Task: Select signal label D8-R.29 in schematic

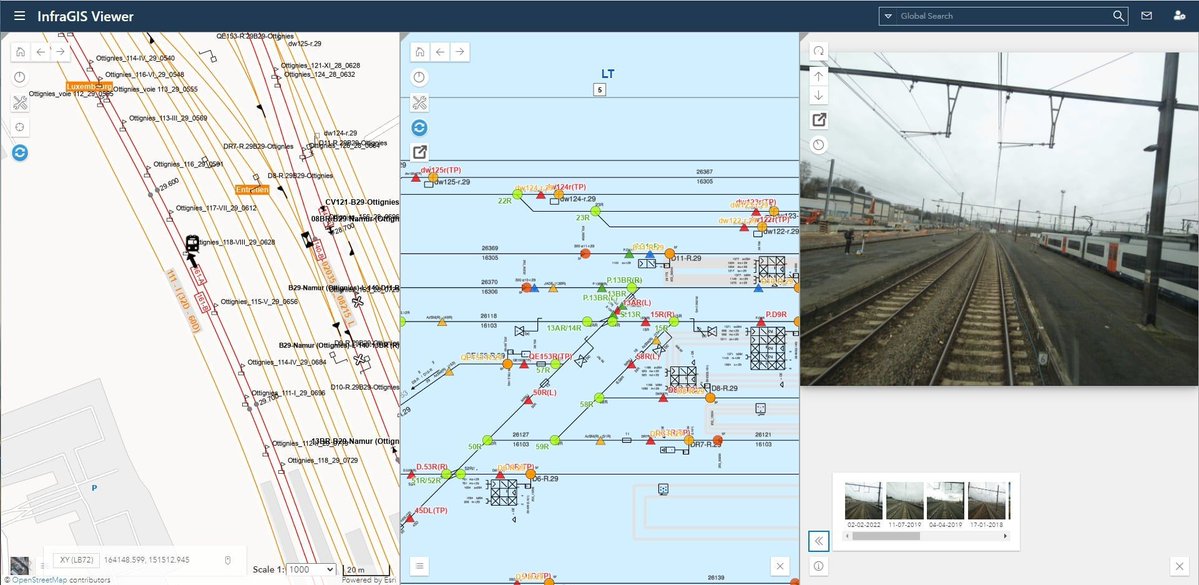Action: pyautogui.click(x=724, y=389)
